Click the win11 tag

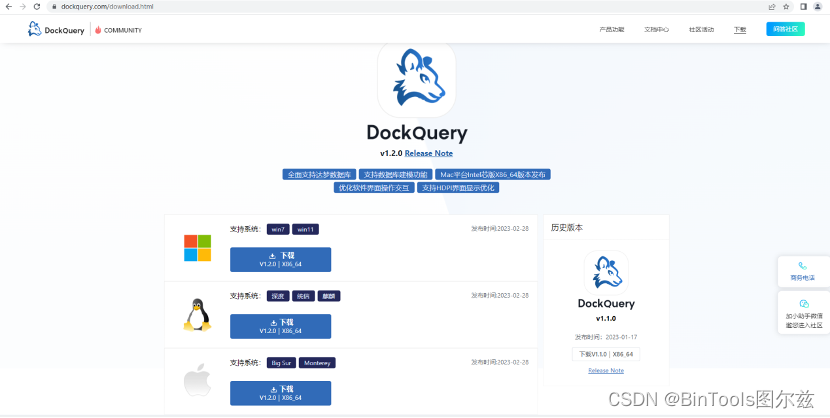305,229
